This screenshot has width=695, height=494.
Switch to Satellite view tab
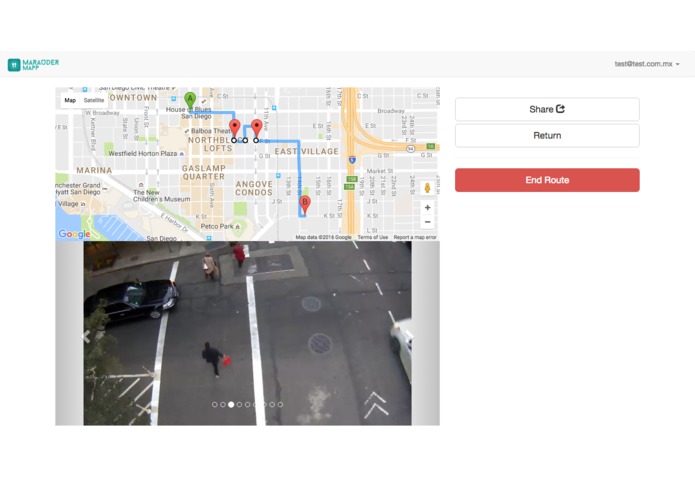click(94, 100)
